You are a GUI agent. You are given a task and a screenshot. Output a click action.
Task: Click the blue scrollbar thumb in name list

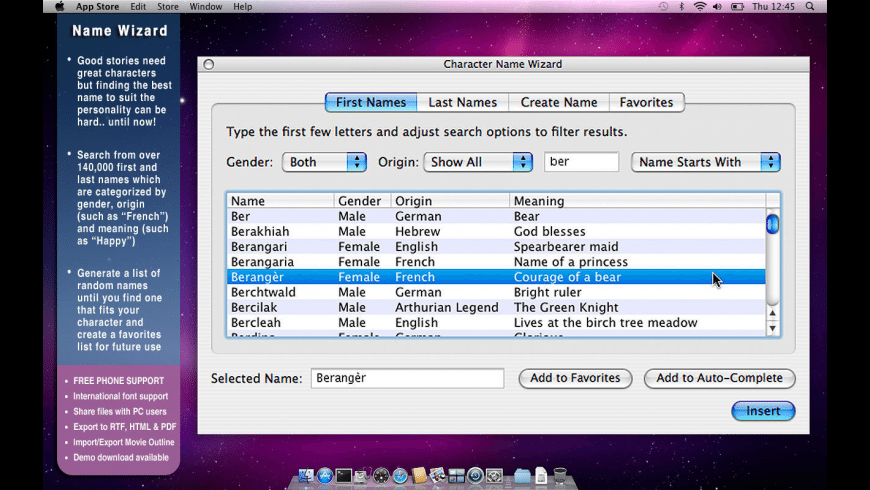pos(772,225)
